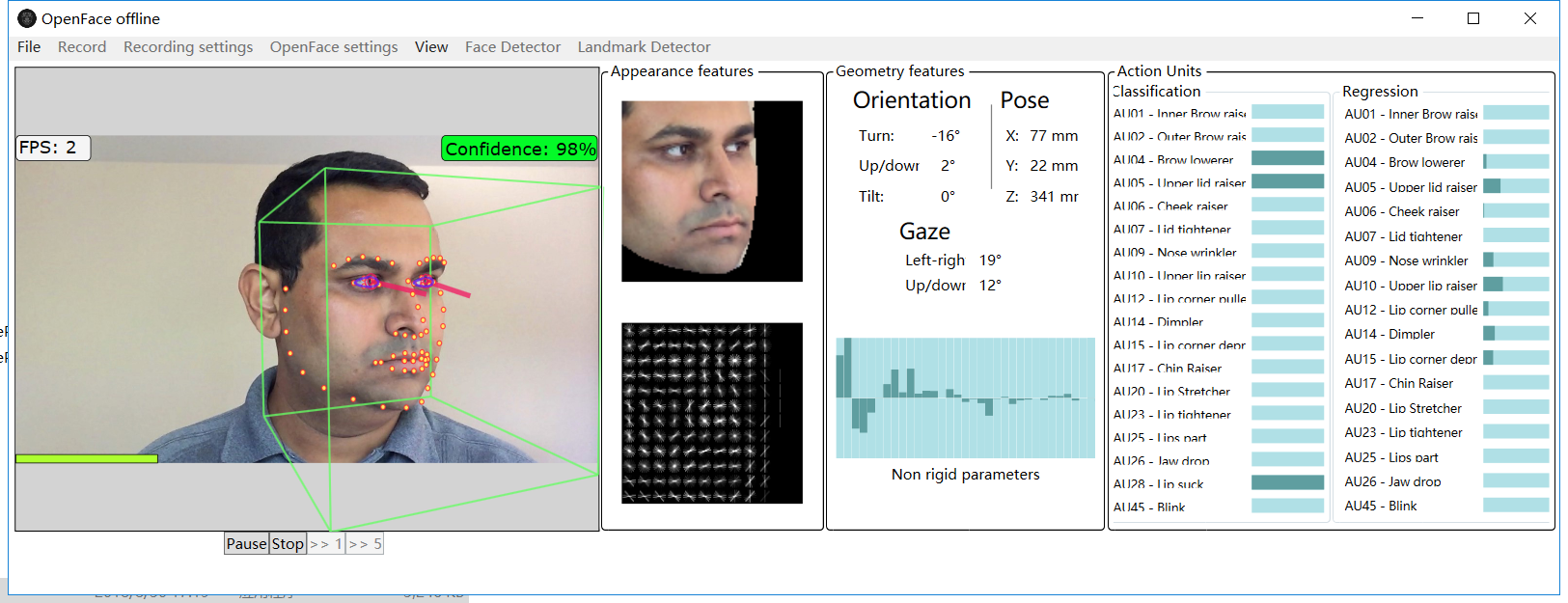Click Regression AU20 - Lip Stretcher label

1403,408
